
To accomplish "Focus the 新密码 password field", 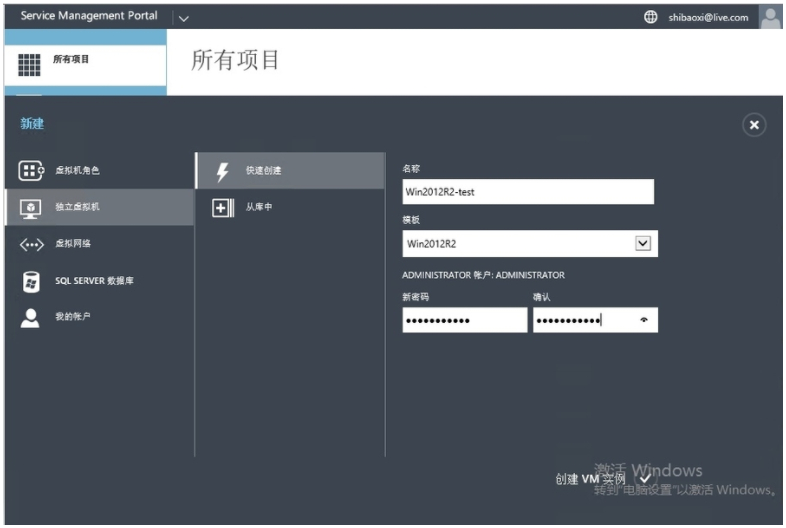I will (465, 320).
